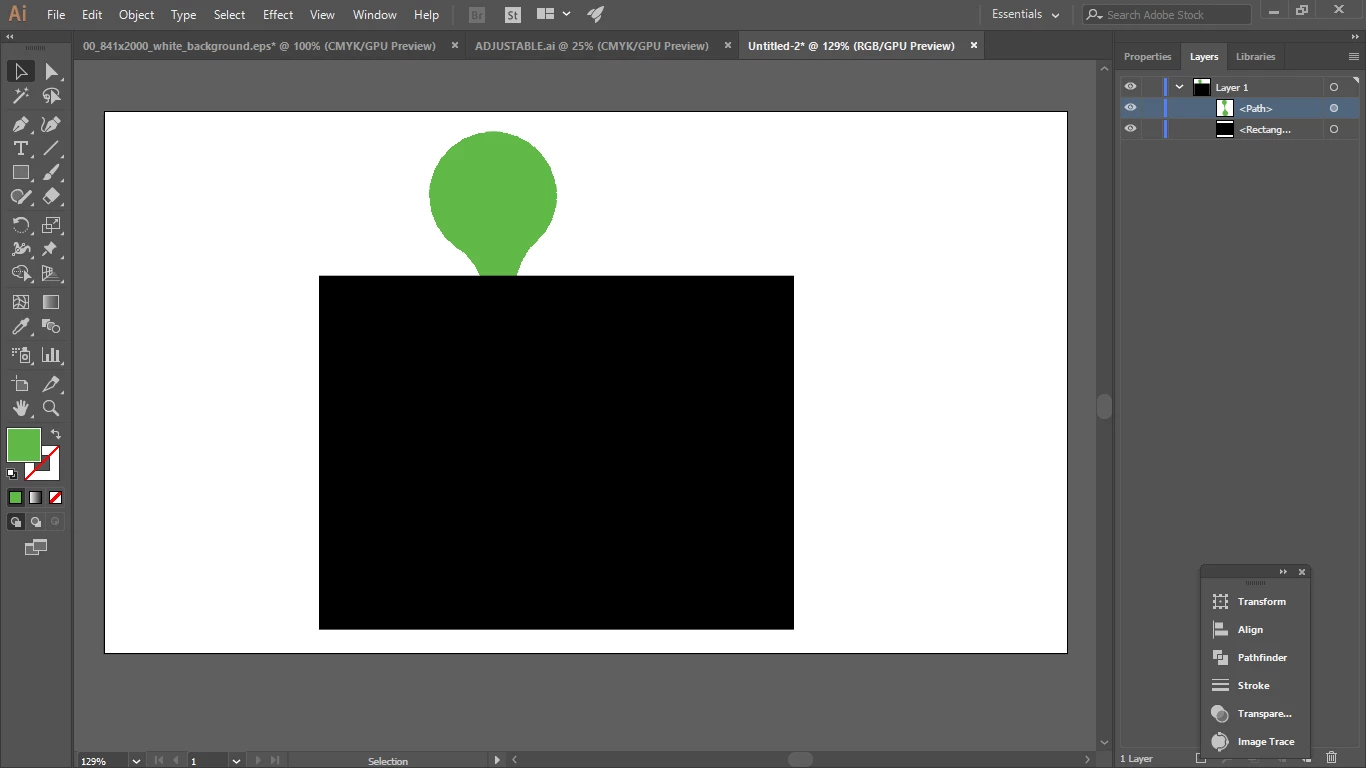Choose the Rectangle tool
This screenshot has height=768, width=1366.
(x=21, y=173)
